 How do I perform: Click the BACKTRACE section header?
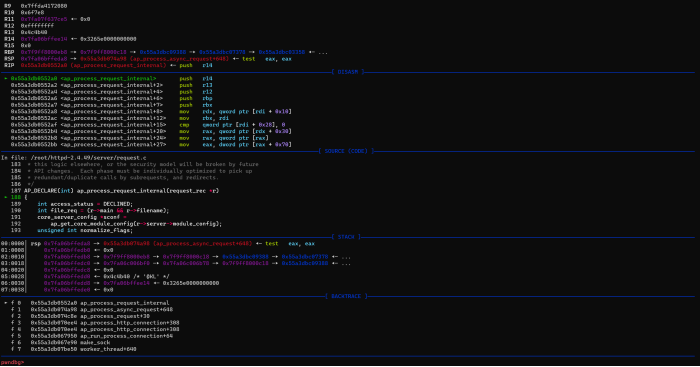(346, 296)
